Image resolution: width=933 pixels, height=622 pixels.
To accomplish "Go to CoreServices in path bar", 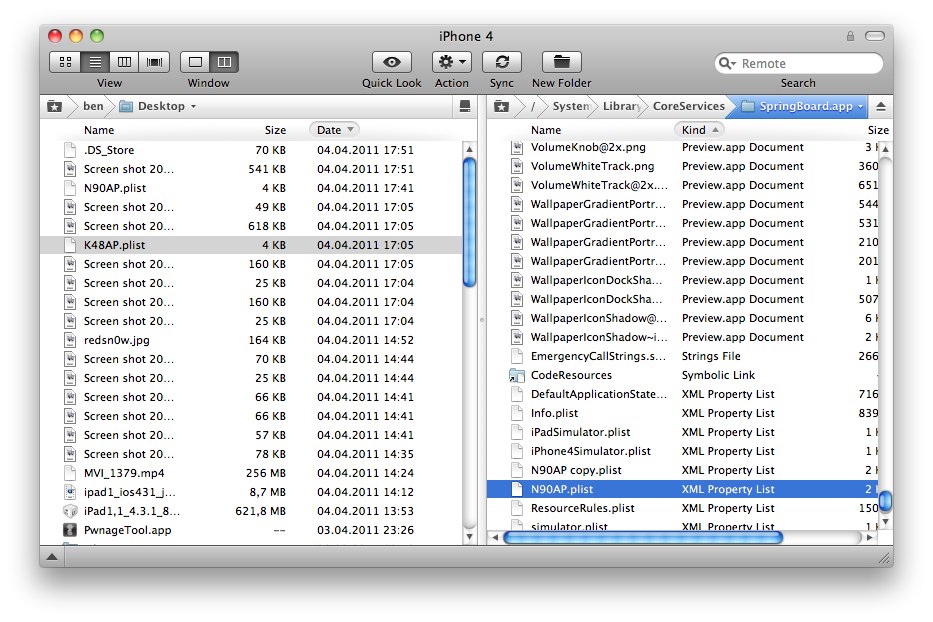I will point(688,106).
